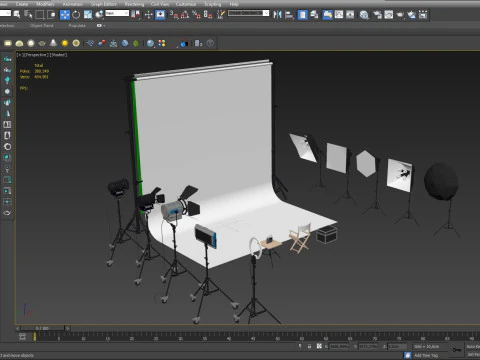Click the Render teapot icon

pyautogui.click(x=400, y=14)
